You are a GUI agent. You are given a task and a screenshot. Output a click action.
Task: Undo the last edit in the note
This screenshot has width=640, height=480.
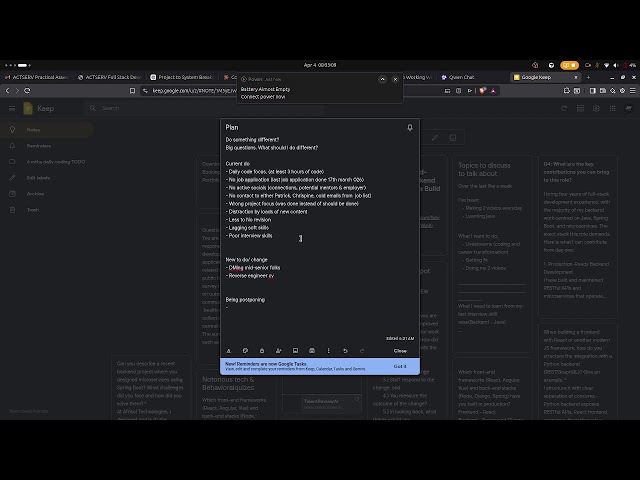tap(345, 351)
